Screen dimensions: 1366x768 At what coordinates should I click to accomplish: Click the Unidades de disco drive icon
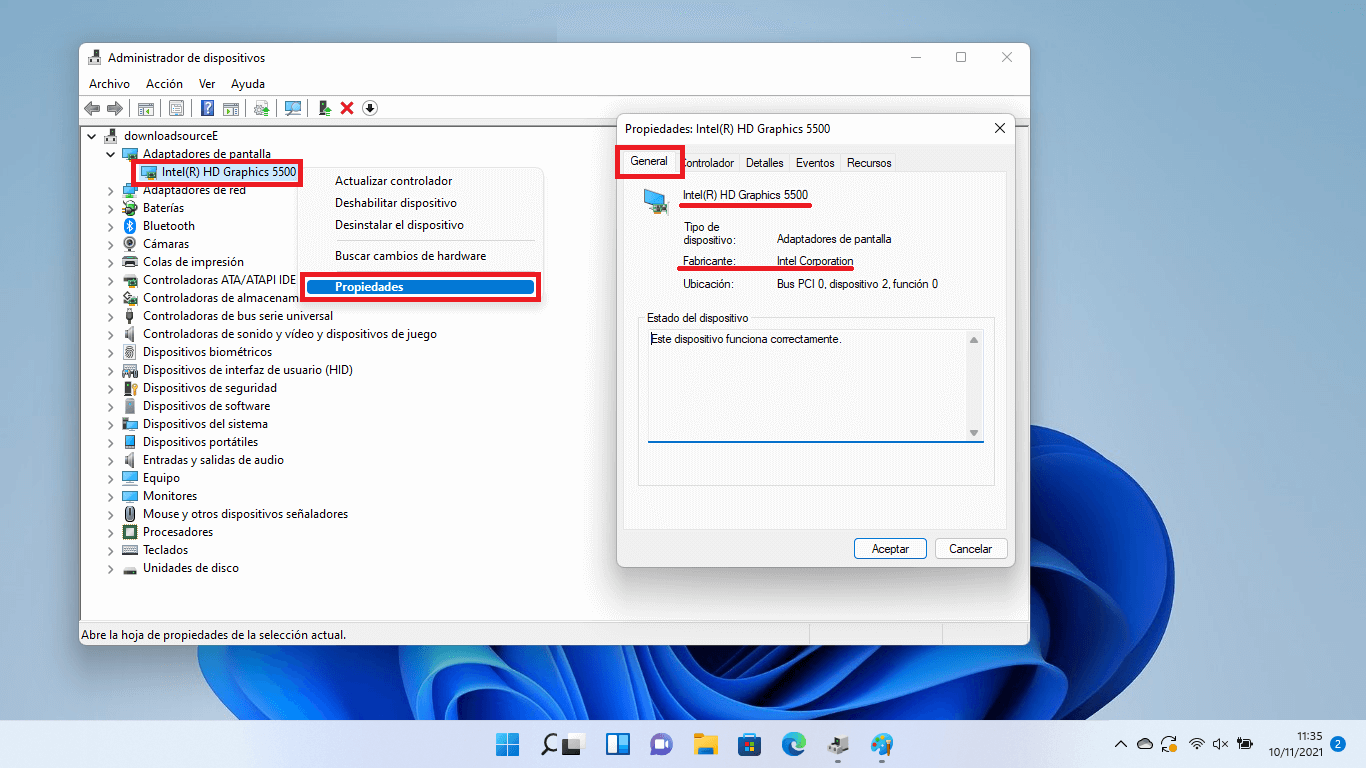tap(130, 568)
